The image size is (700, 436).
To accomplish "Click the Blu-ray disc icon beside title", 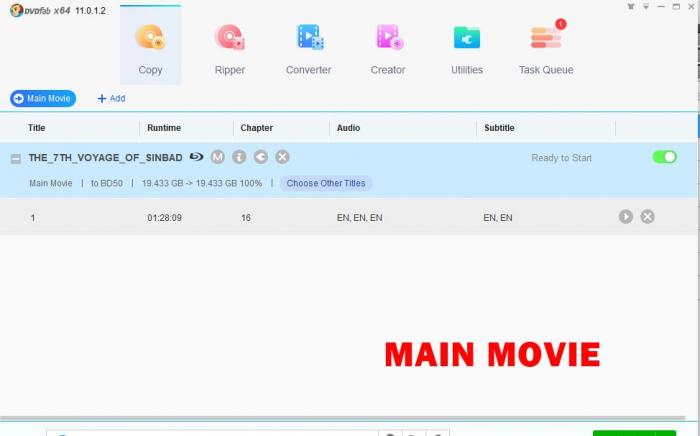I will (196, 157).
